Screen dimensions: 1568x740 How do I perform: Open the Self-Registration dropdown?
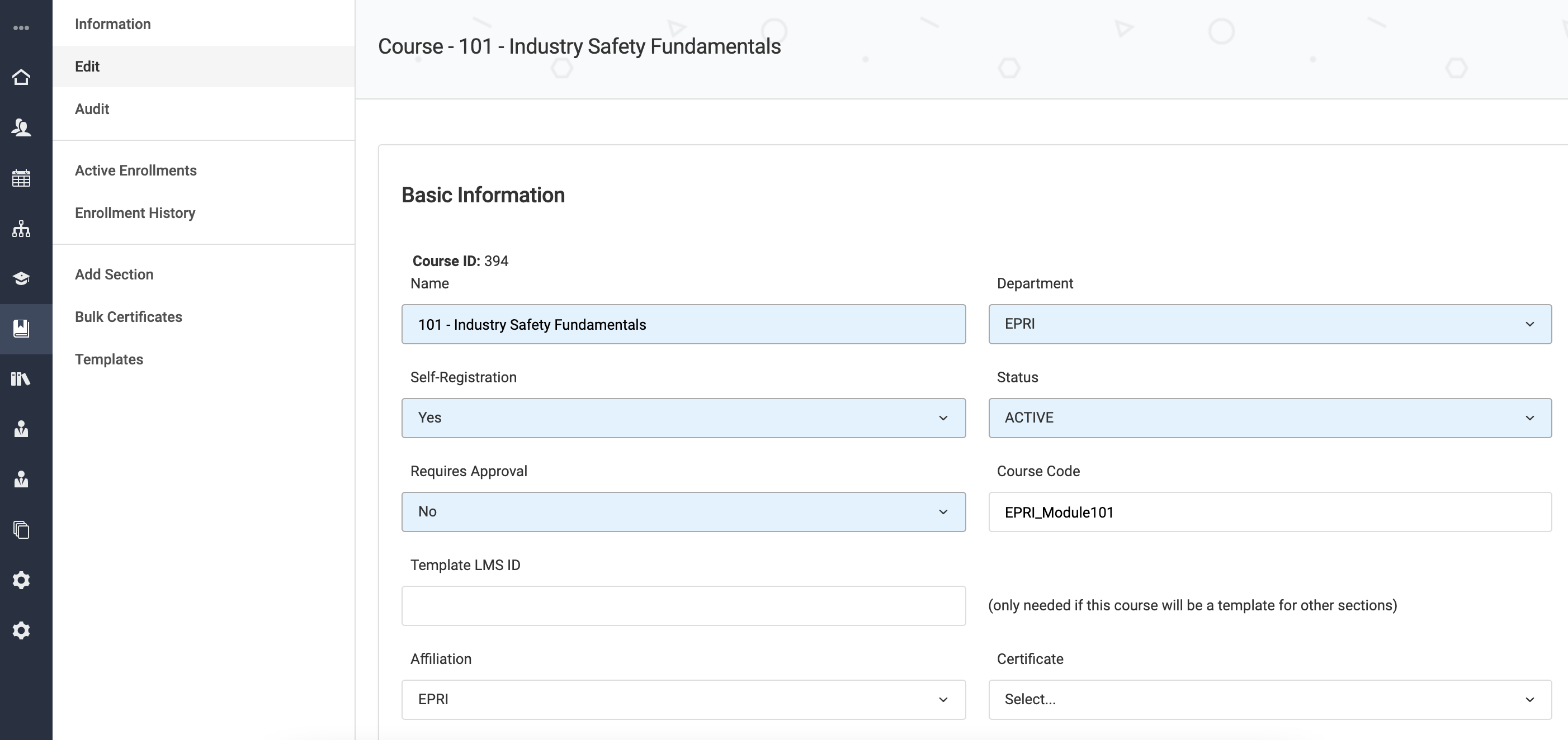pos(683,418)
